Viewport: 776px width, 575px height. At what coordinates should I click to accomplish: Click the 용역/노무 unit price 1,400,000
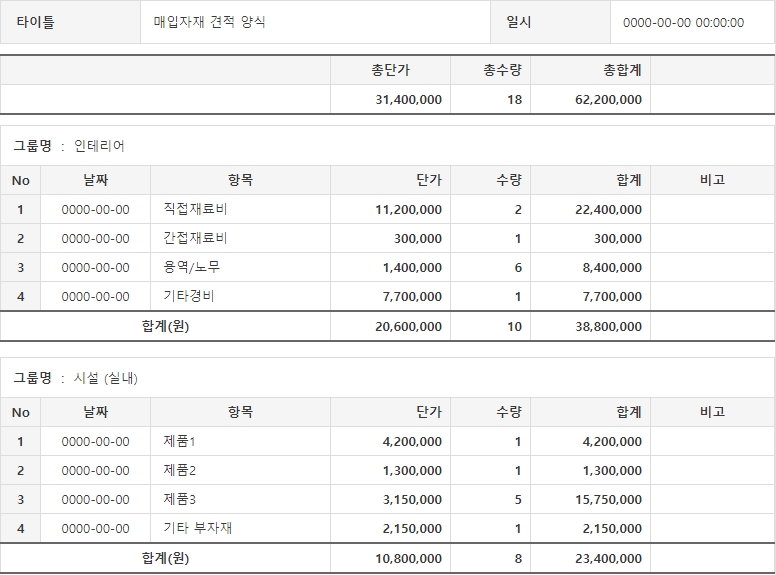coord(412,268)
